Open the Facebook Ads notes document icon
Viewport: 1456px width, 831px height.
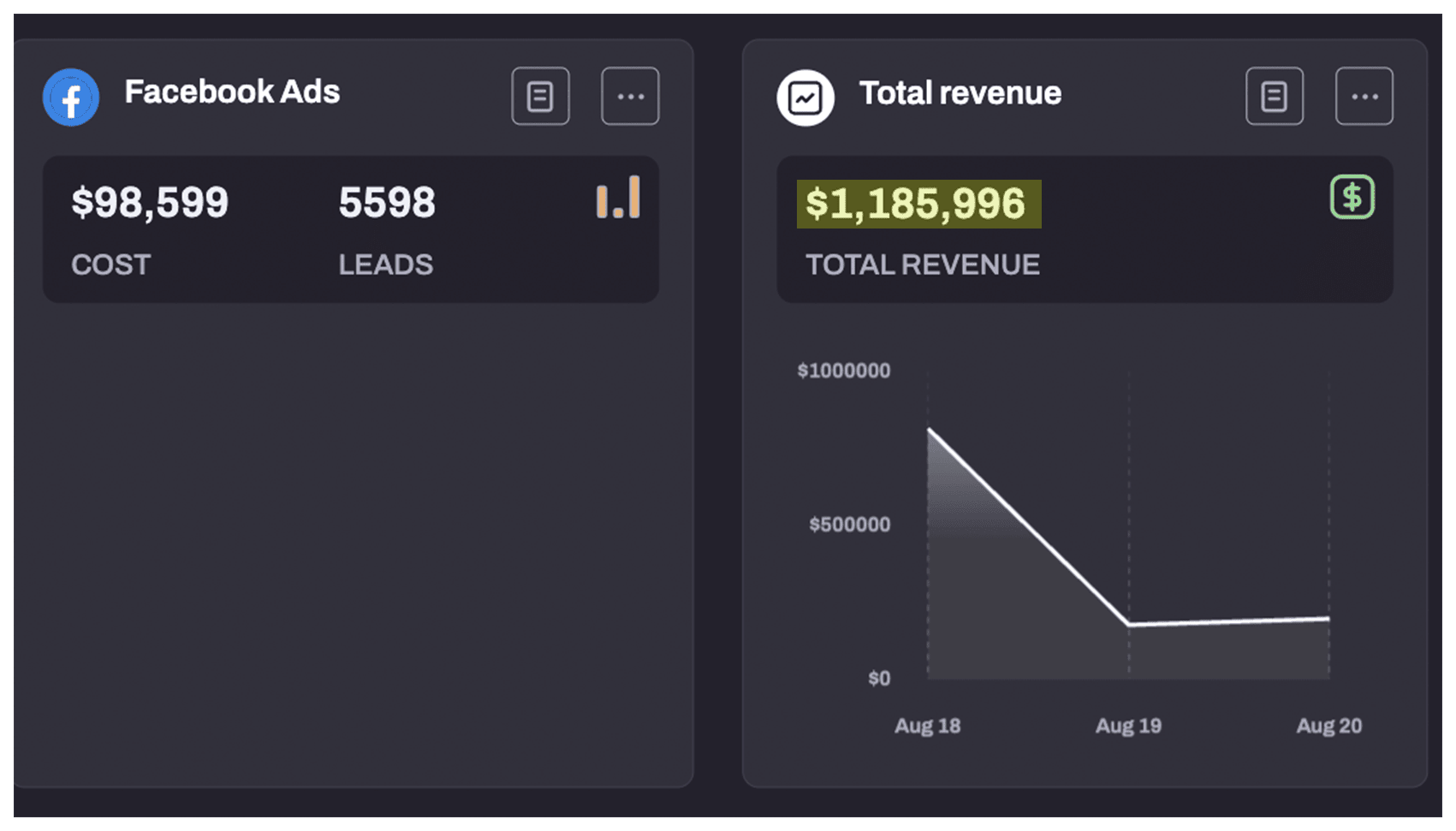click(x=540, y=96)
